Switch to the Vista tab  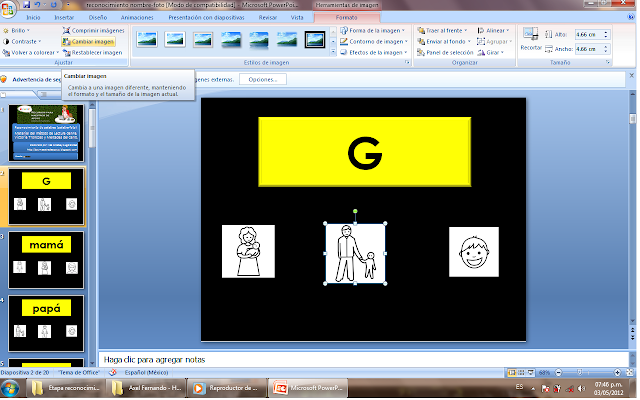[x=297, y=18]
